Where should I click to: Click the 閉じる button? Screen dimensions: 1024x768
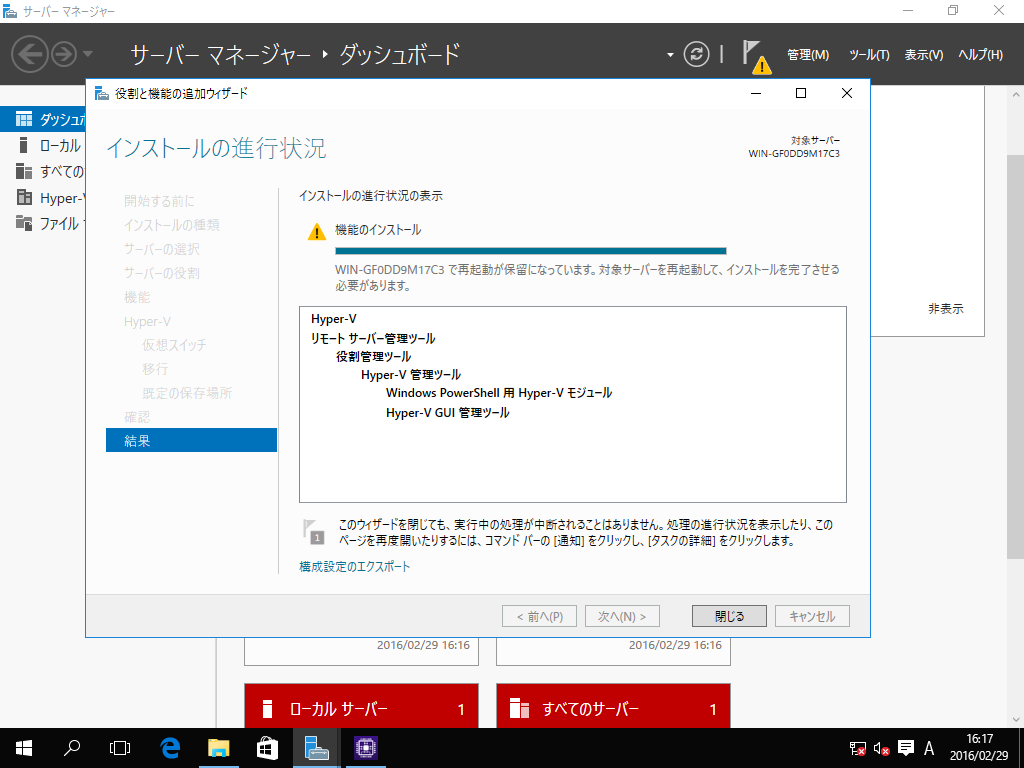[x=729, y=616]
